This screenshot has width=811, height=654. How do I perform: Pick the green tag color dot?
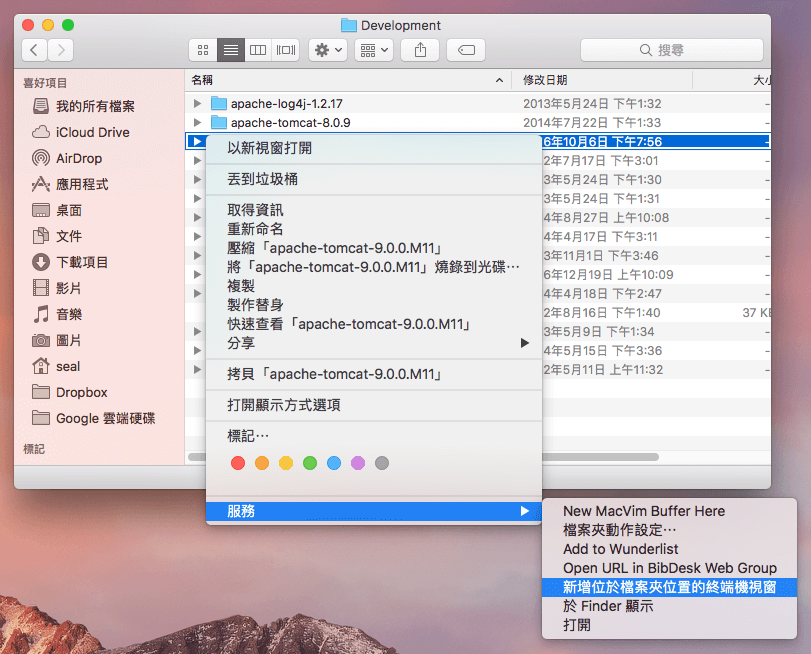[310, 463]
